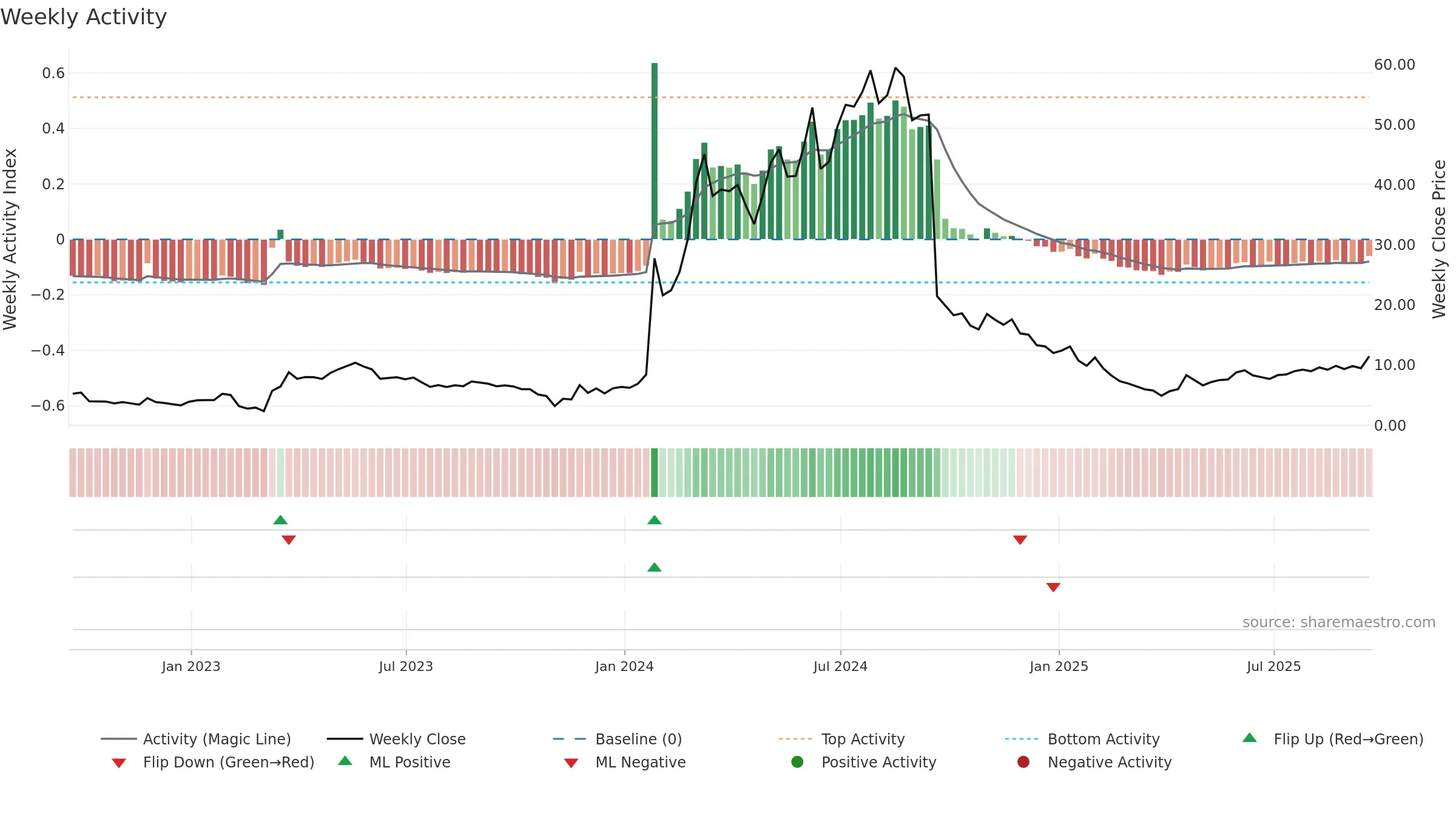Click the source: sharemaestro.com text

coord(1339,622)
